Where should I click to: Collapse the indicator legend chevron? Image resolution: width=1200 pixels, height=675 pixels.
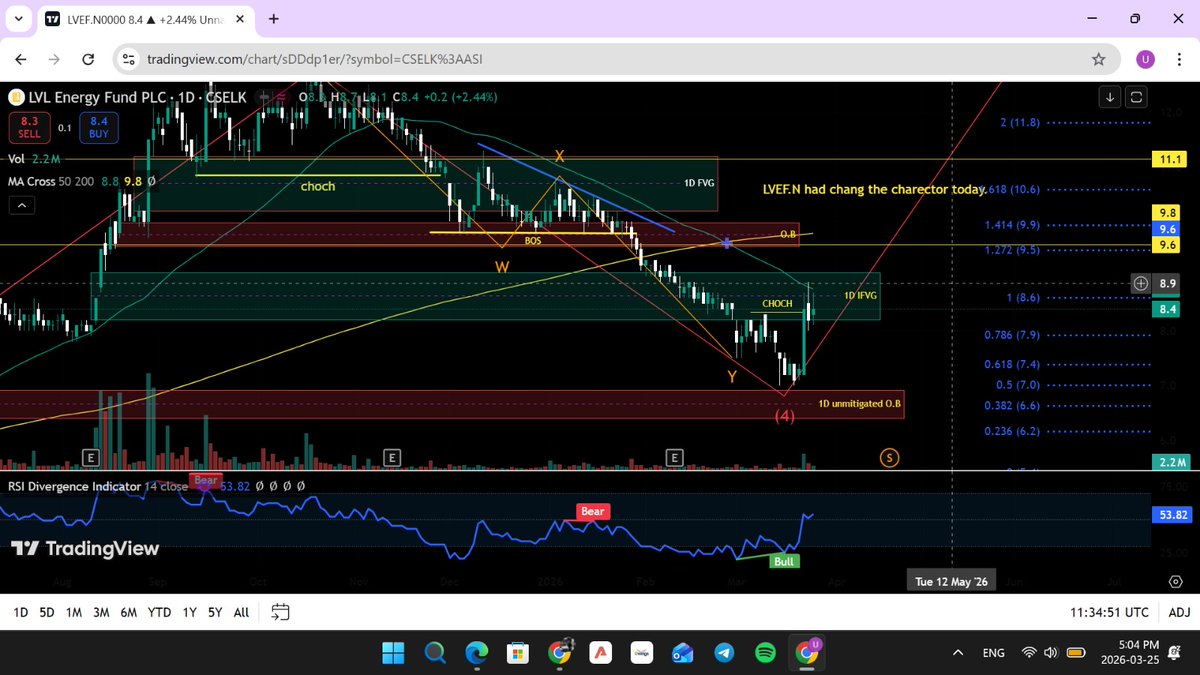pos(21,205)
